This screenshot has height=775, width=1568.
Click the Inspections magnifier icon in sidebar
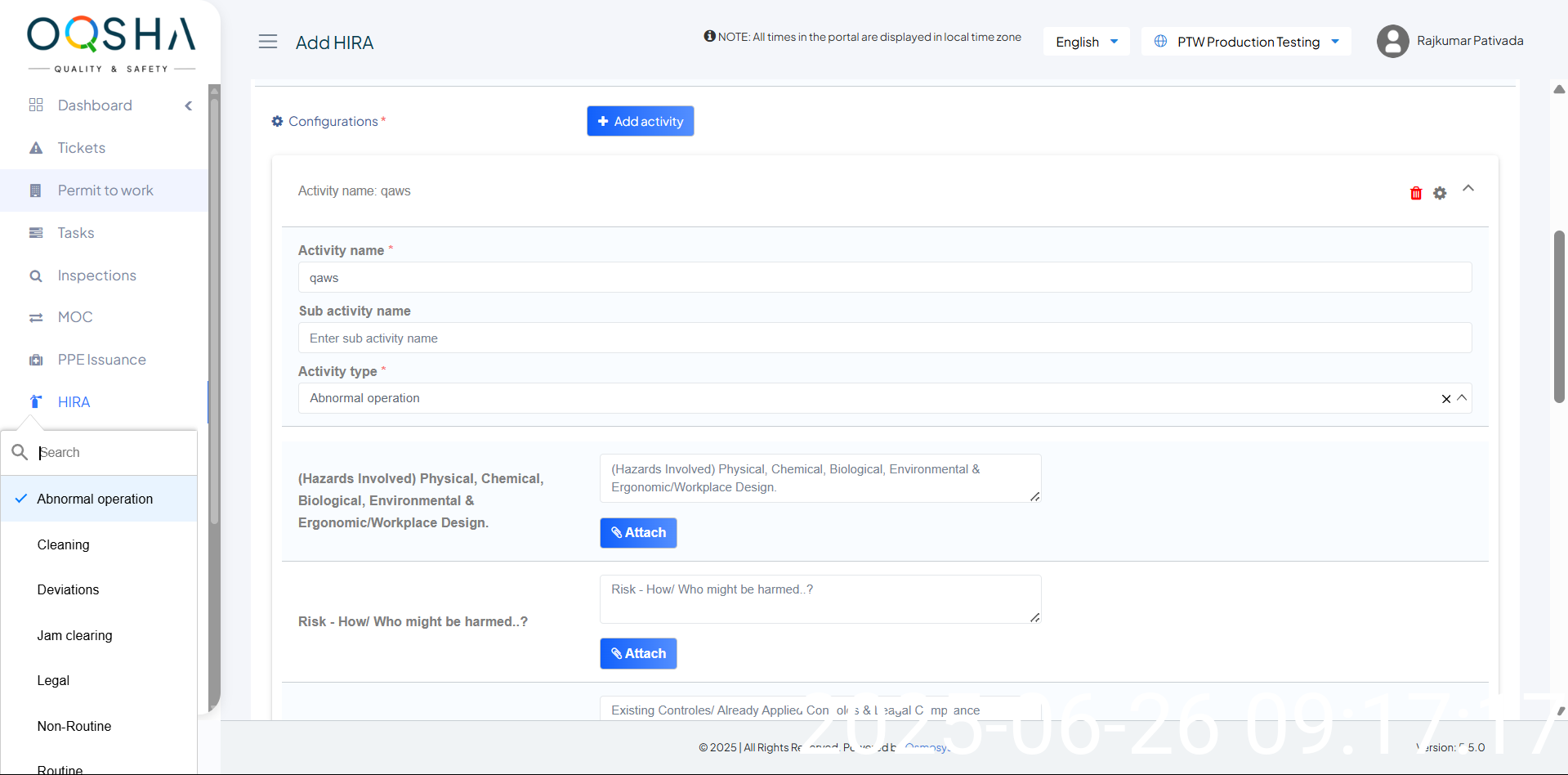[36, 276]
